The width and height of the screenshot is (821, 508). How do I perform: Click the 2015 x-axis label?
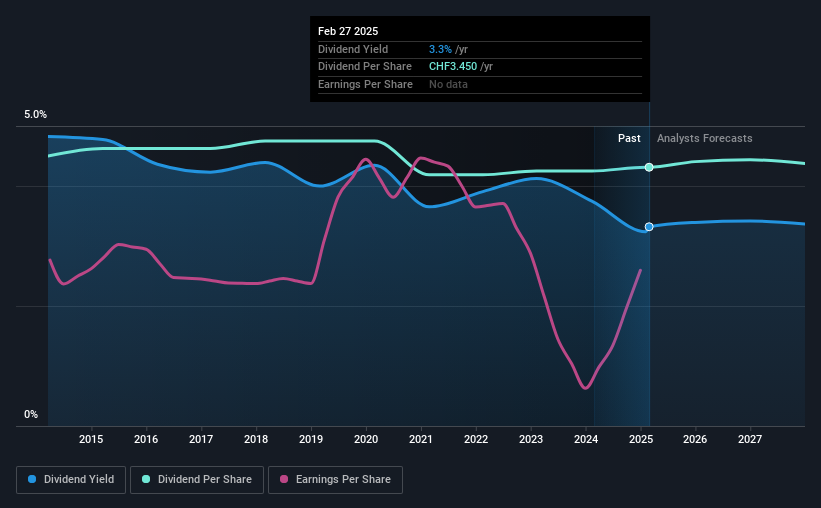(91, 439)
